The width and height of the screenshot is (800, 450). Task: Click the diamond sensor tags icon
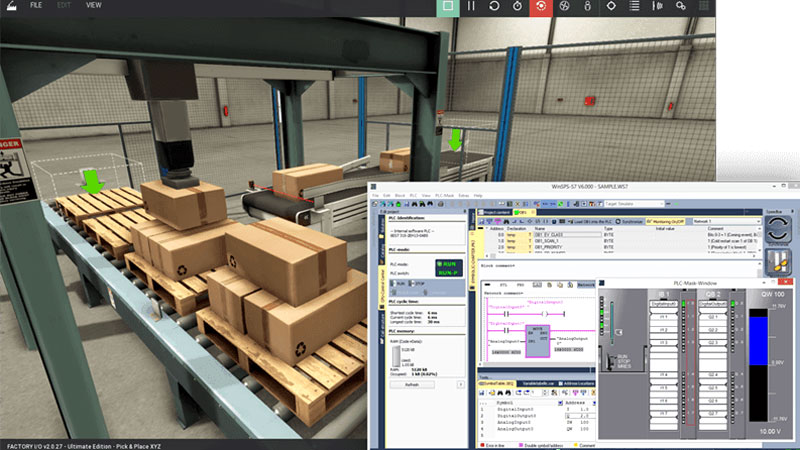click(611, 6)
